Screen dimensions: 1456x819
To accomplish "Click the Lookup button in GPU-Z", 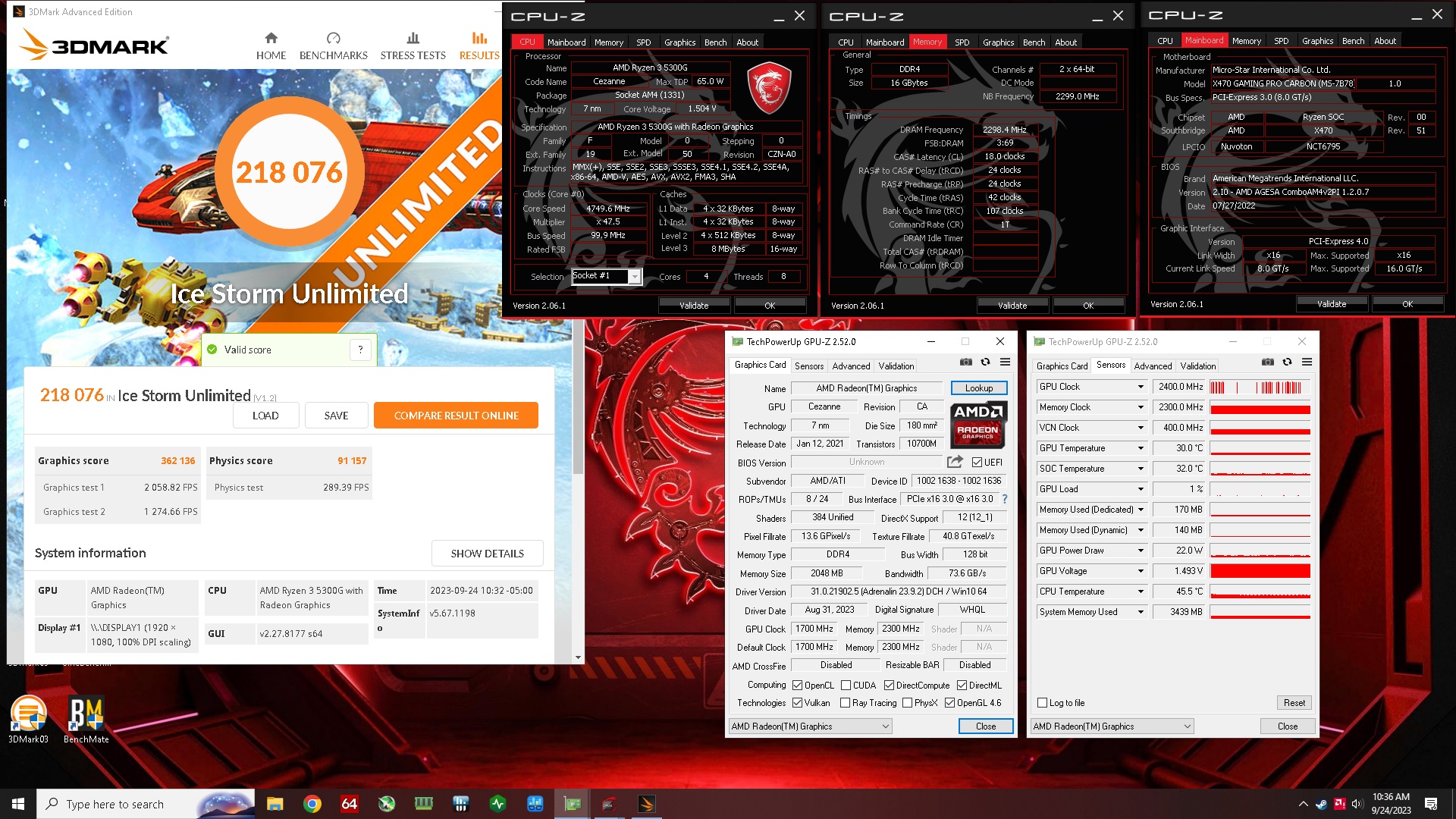I will click(978, 388).
